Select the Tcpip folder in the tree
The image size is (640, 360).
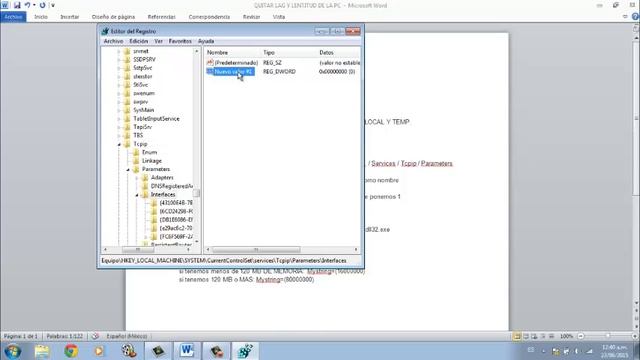140,144
